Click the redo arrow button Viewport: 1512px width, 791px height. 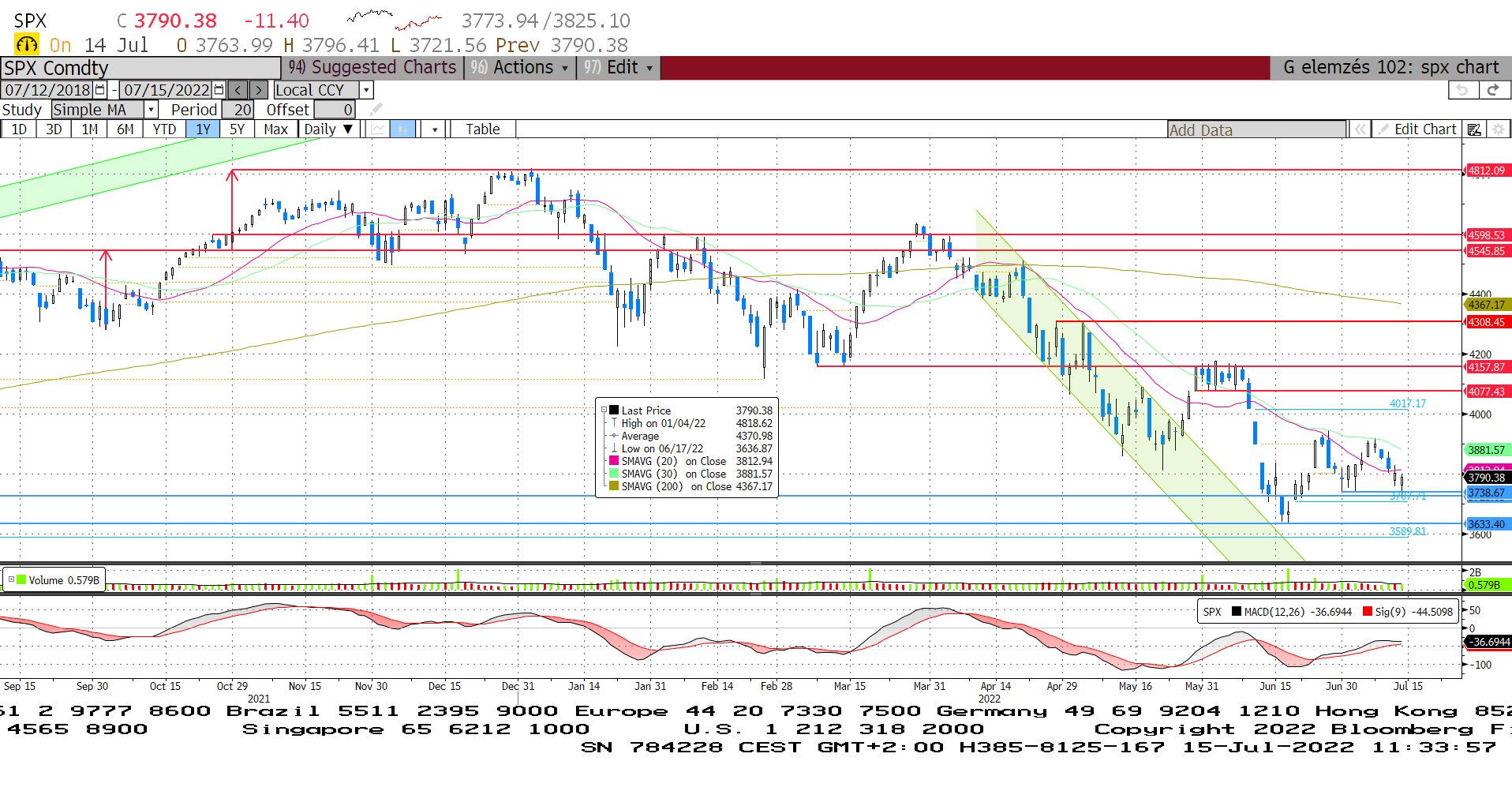click(x=1493, y=90)
